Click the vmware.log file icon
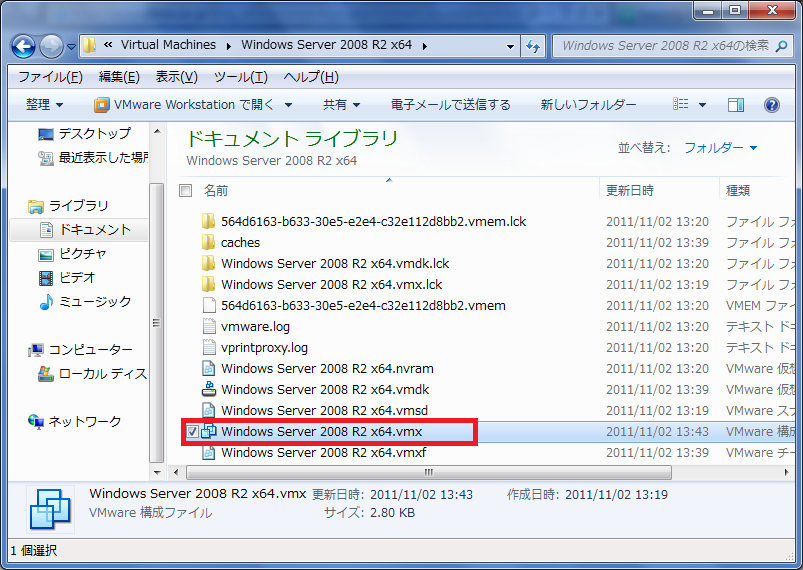Viewport: 803px width, 570px height. tap(209, 326)
